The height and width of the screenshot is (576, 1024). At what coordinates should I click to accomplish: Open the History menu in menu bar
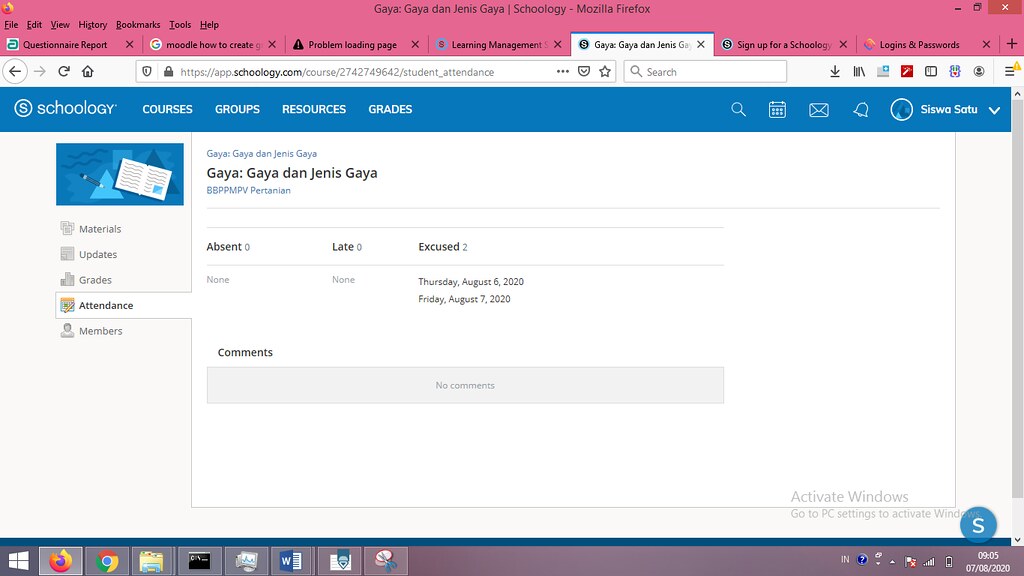[x=93, y=25]
